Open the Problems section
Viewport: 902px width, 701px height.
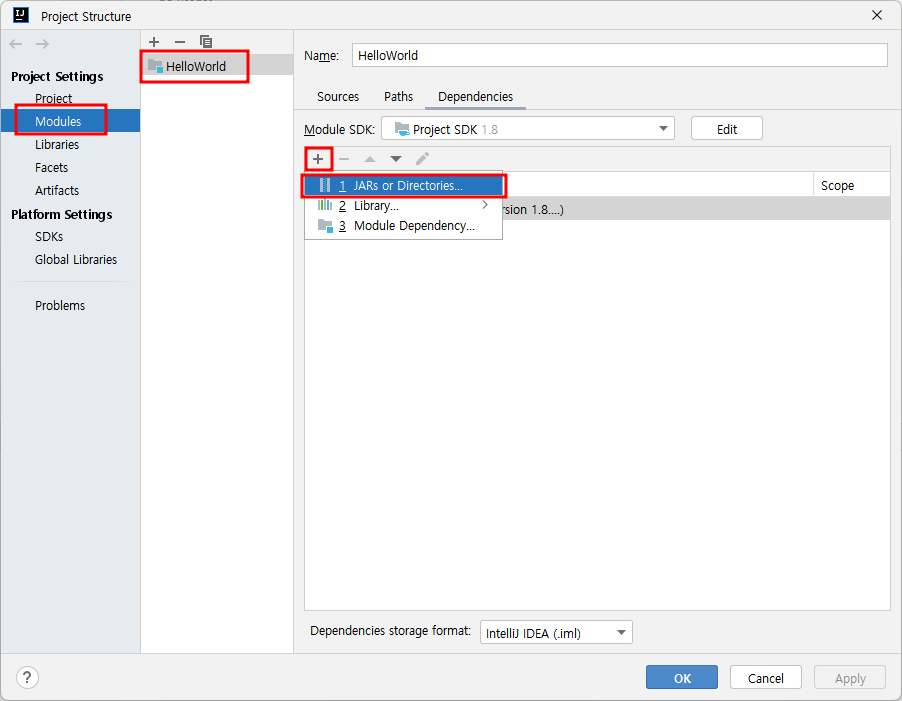tap(60, 305)
